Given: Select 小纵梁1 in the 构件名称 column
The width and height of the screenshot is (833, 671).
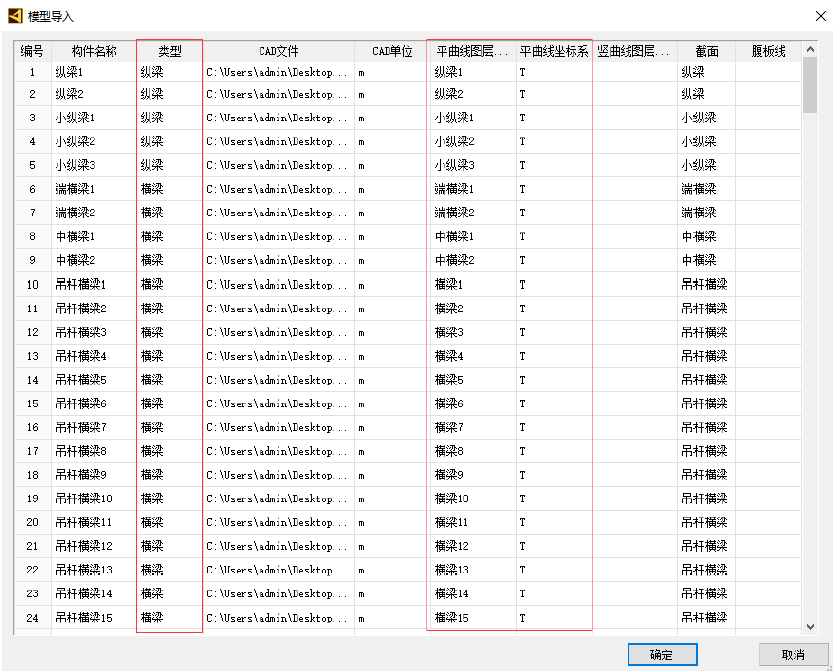Looking at the screenshot, I should (x=75, y=117).
